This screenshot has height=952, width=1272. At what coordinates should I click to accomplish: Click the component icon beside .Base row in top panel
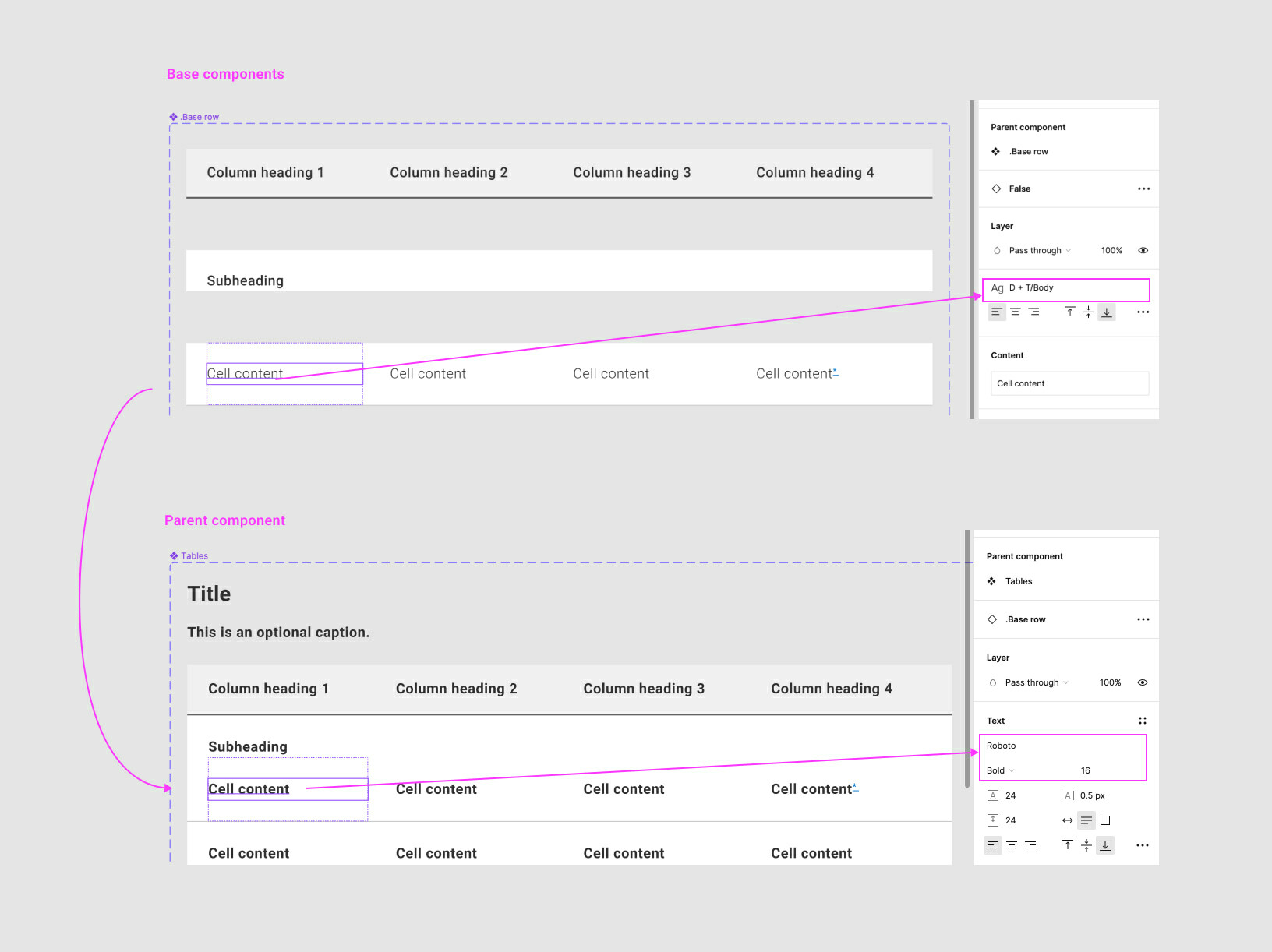995,152
